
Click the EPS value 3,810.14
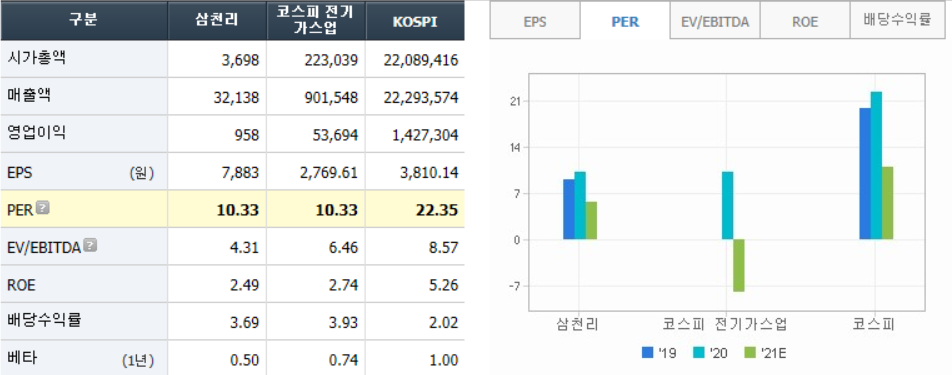(428, 173)
